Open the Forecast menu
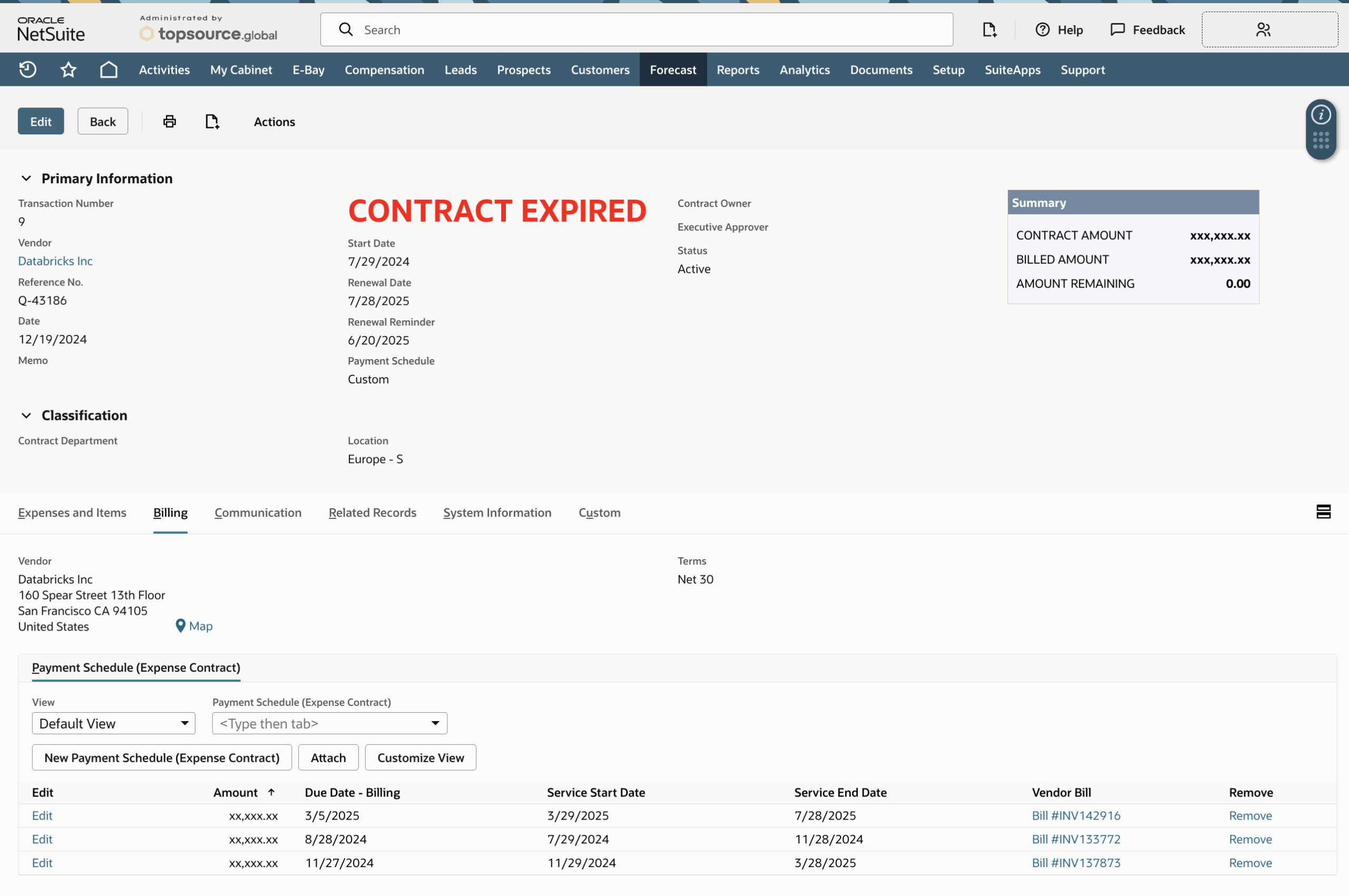The width and height of the screenshot is (1349, 896). pos(673,70)
